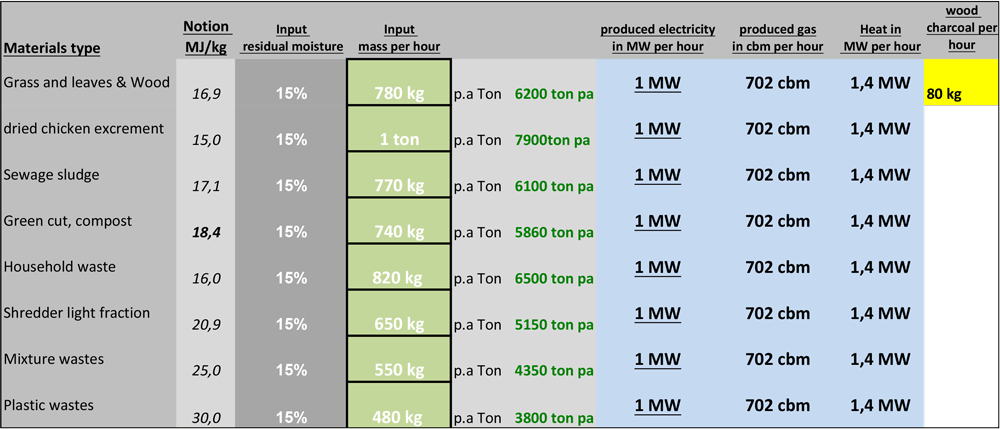Click the dried chicken excrement label
This screenshot has width=1000, height=429.
coord(83,128)
